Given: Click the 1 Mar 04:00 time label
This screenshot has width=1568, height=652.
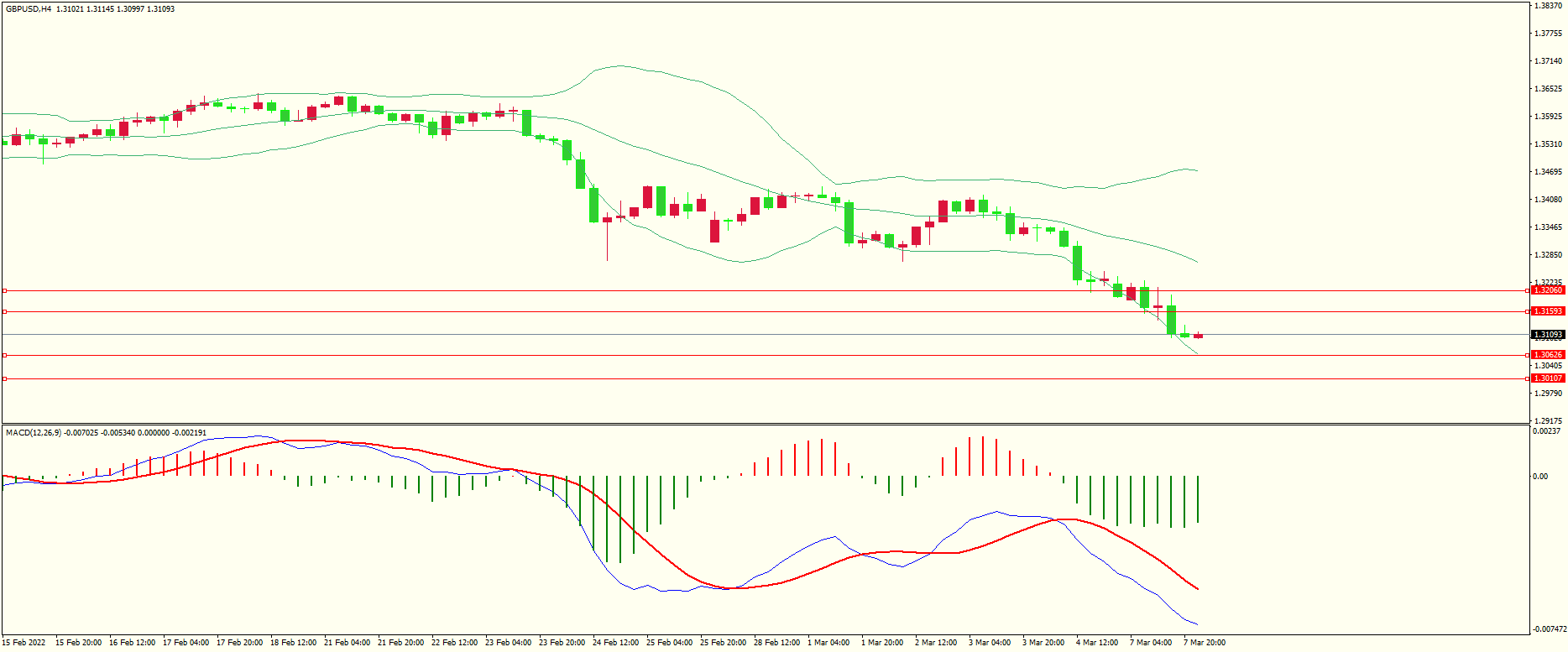Looking at the screenshot, I should (828, 643).
